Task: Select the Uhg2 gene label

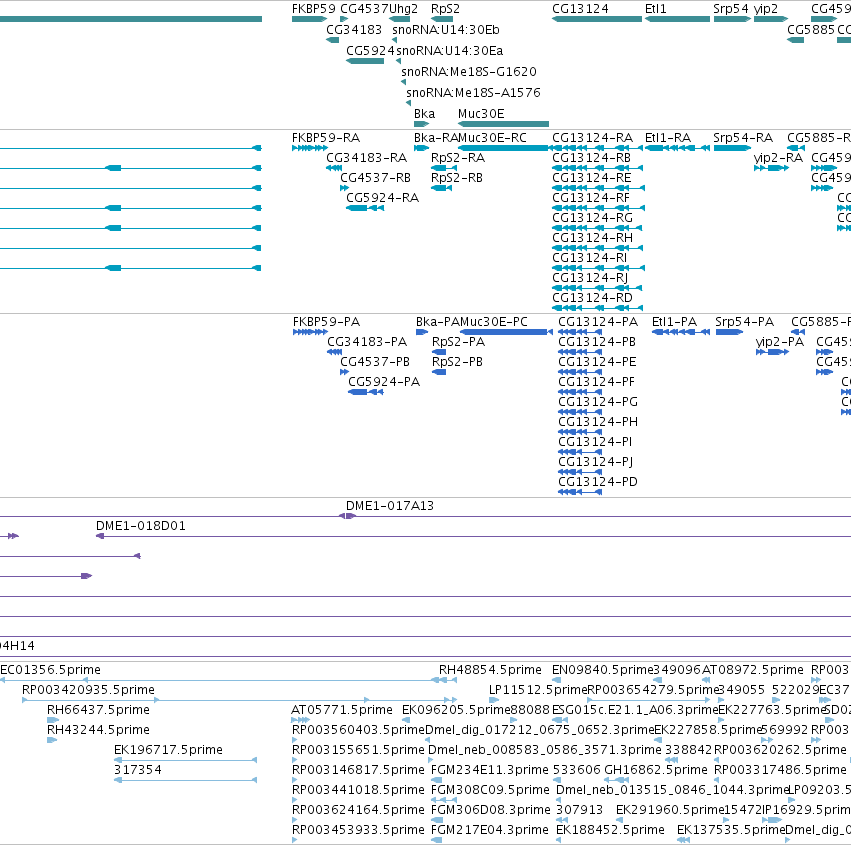Action: 403,9
